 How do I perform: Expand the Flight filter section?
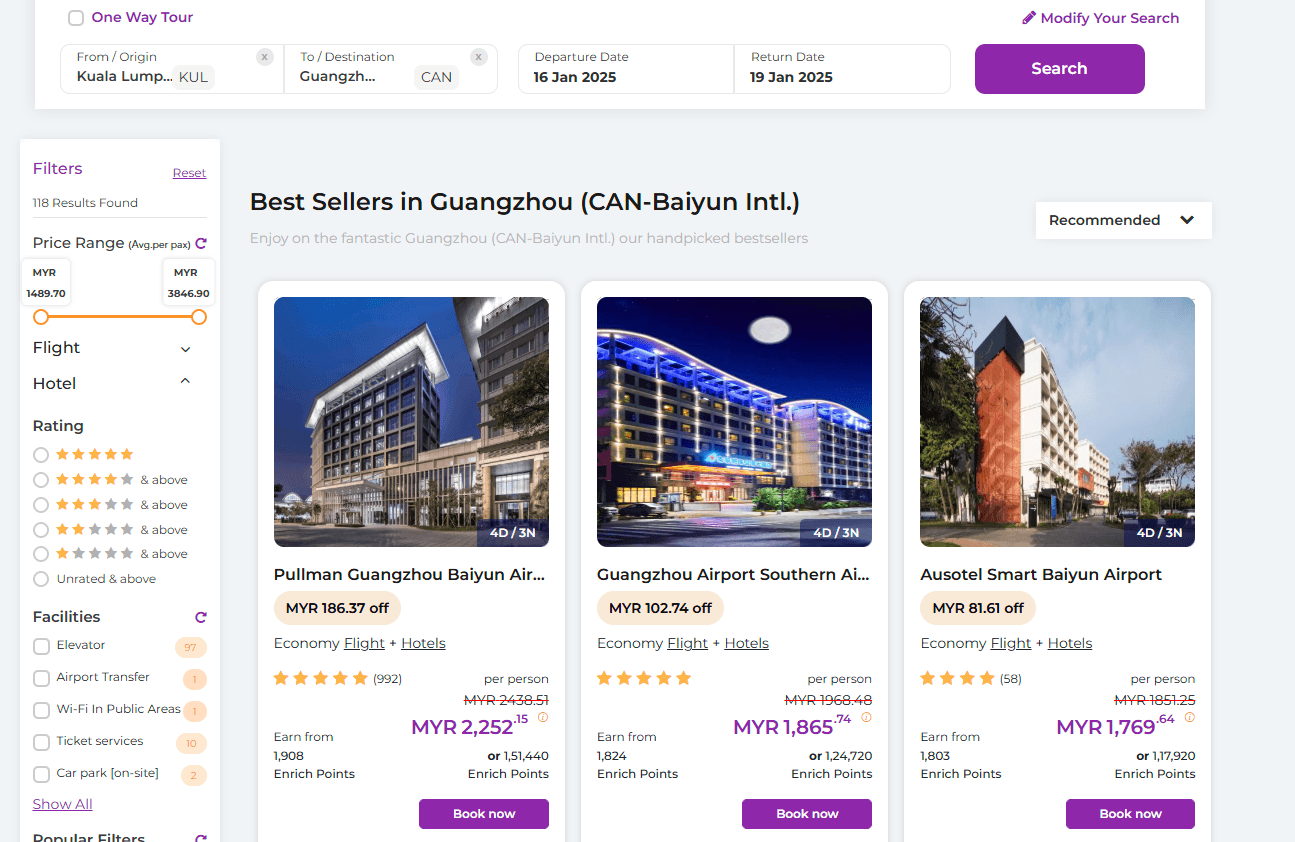point(185,349)
